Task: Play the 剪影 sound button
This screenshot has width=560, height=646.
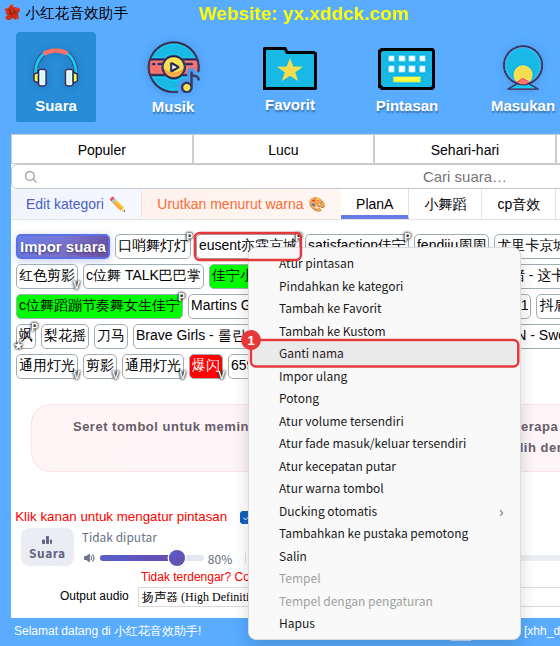Action: point(100,366)
